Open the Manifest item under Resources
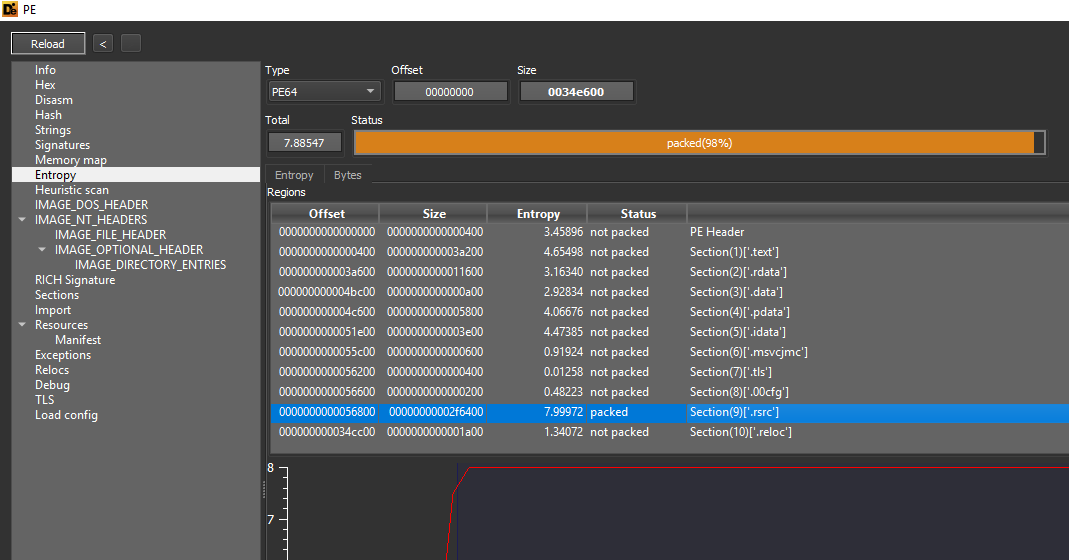 click(x=78, y=340)
